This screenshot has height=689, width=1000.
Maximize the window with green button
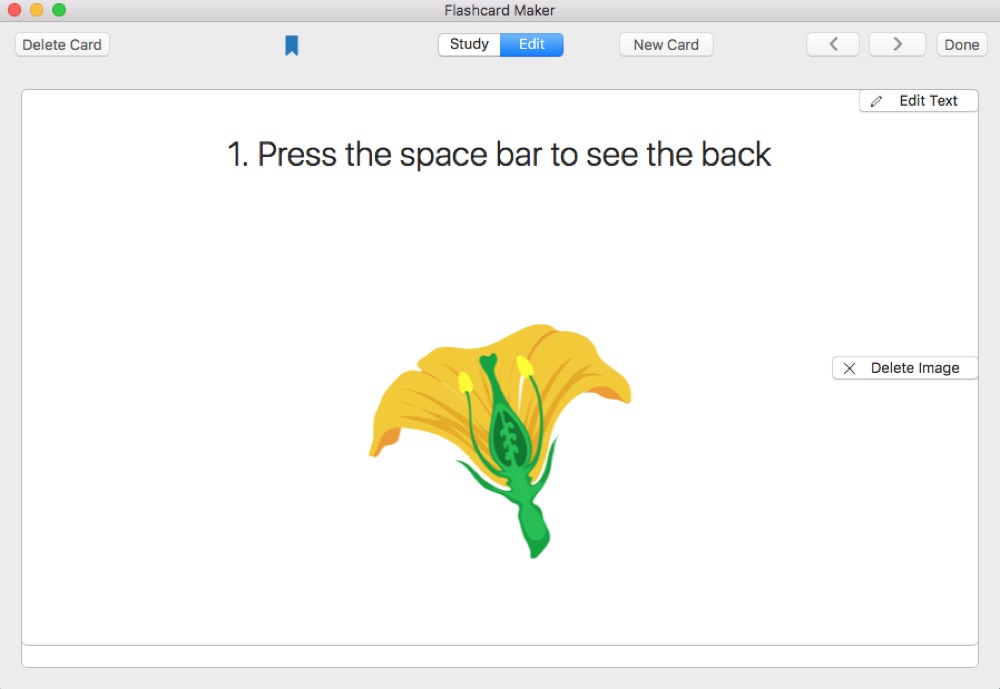click(x=59, y=10)
